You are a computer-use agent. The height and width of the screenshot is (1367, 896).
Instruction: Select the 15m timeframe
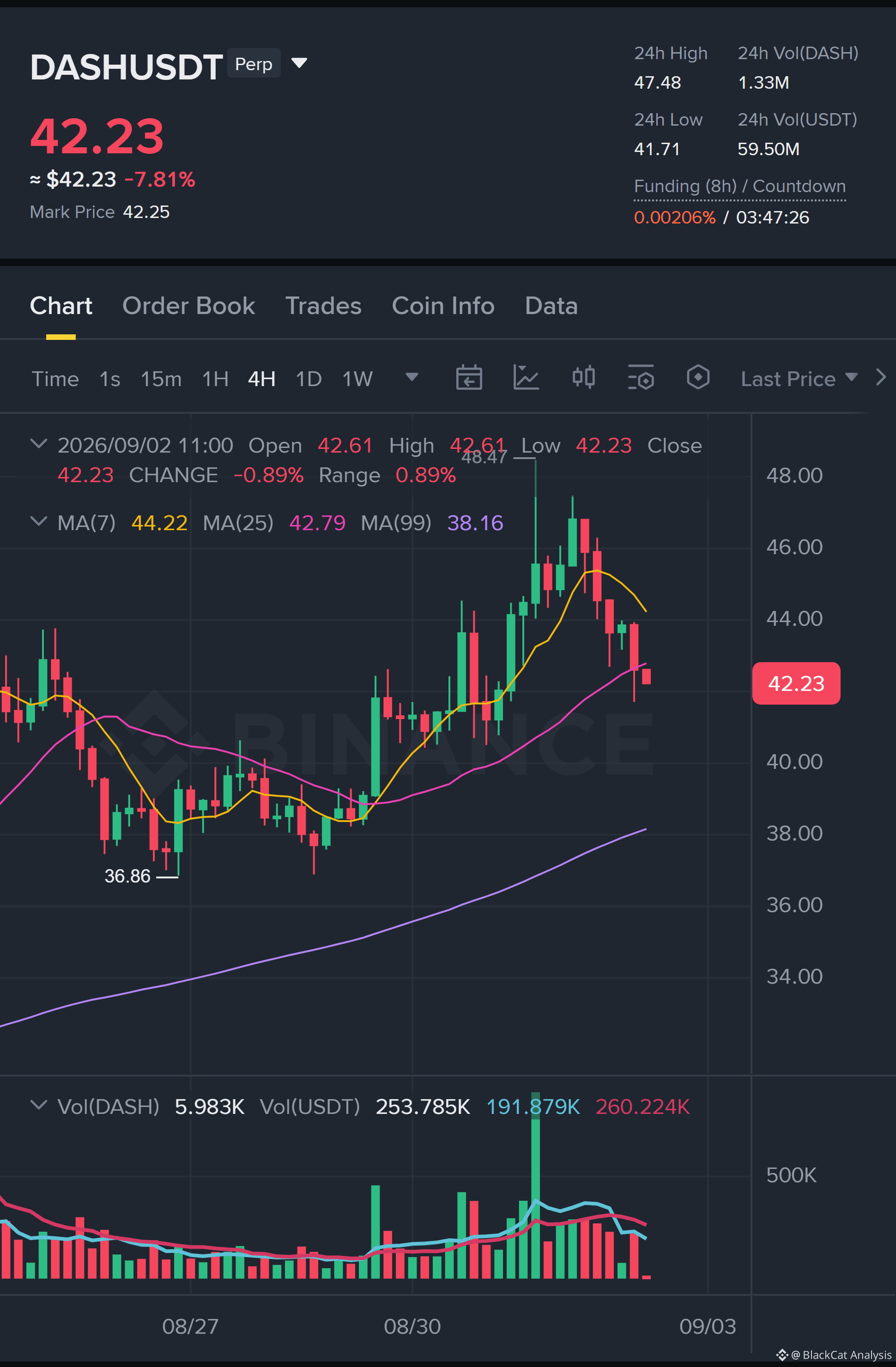click(161, 379)
